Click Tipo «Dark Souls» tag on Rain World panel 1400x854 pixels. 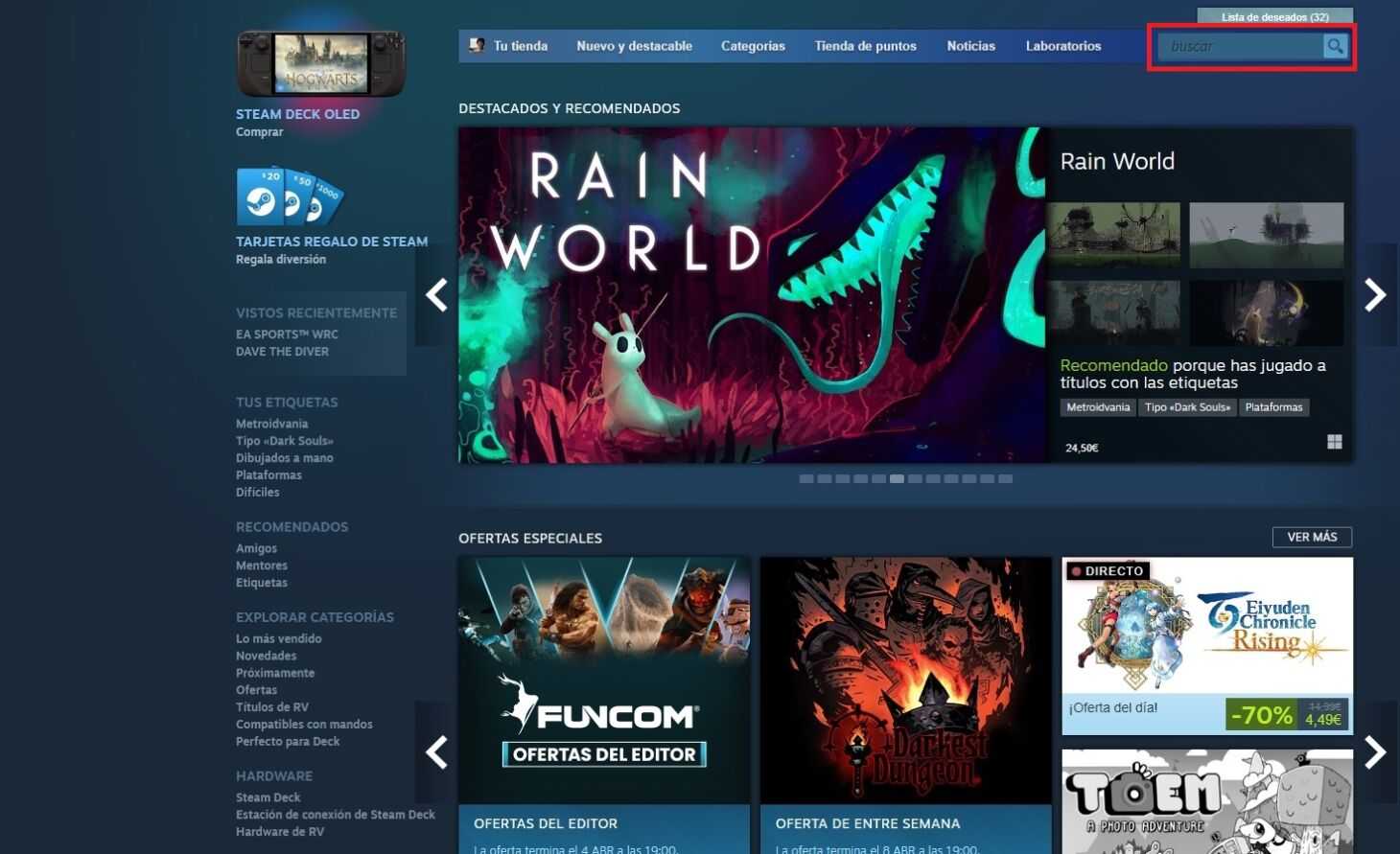click(x=1187, y=407)
